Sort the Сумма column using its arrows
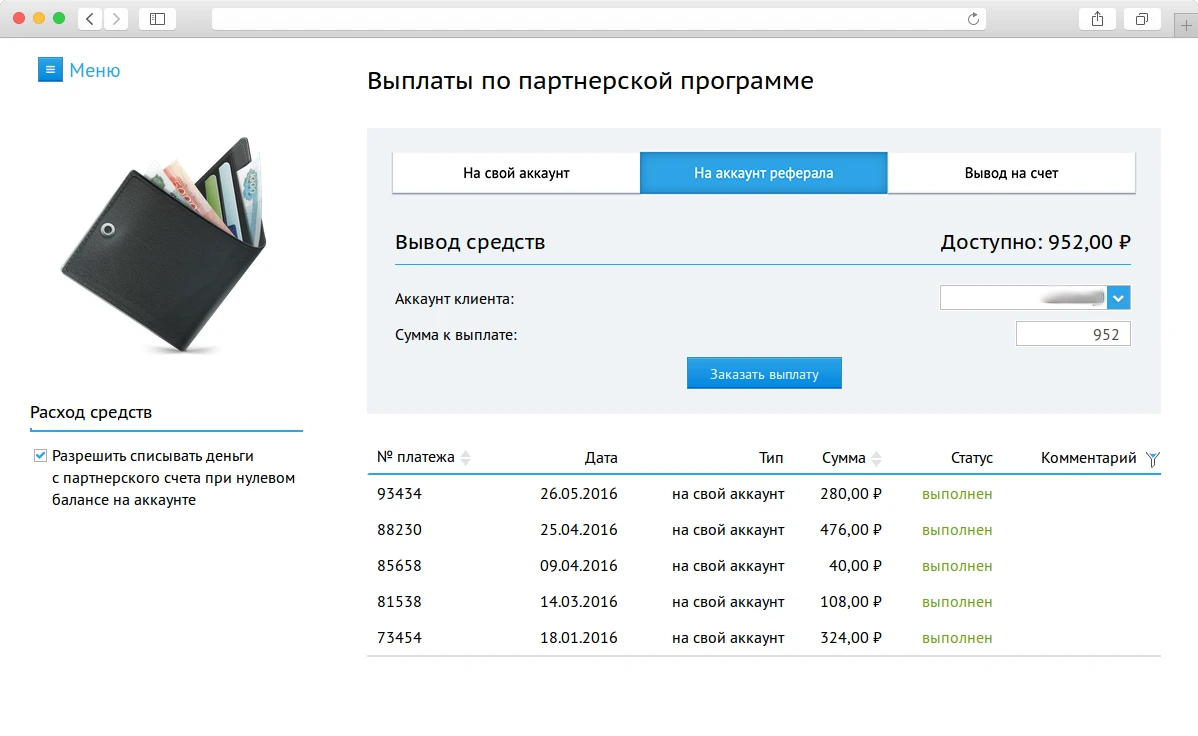Image resolution: width=1198 pixels, height=736 pixels. point(878,457)
